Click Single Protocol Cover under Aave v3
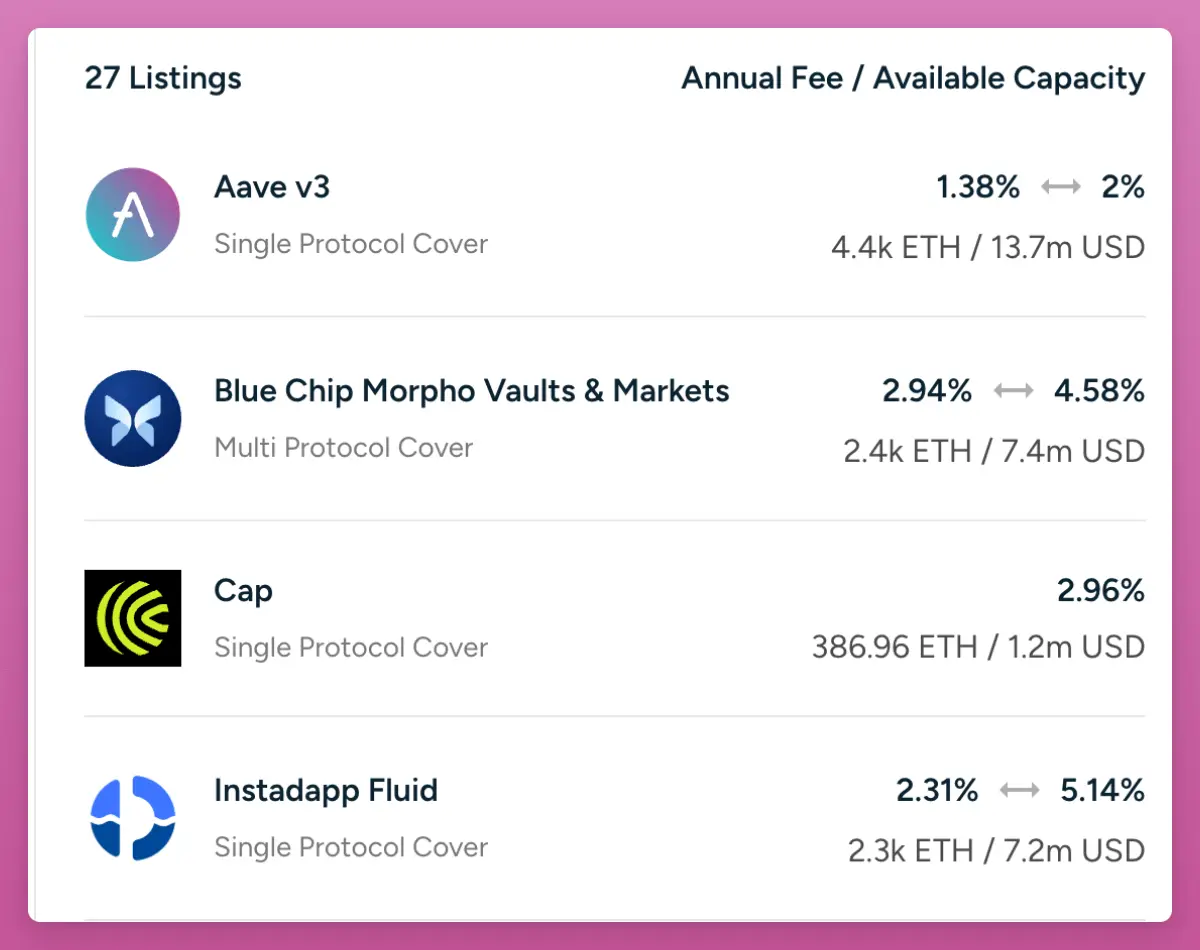This screenshot has height=950, width=1200. click(351, 244)
